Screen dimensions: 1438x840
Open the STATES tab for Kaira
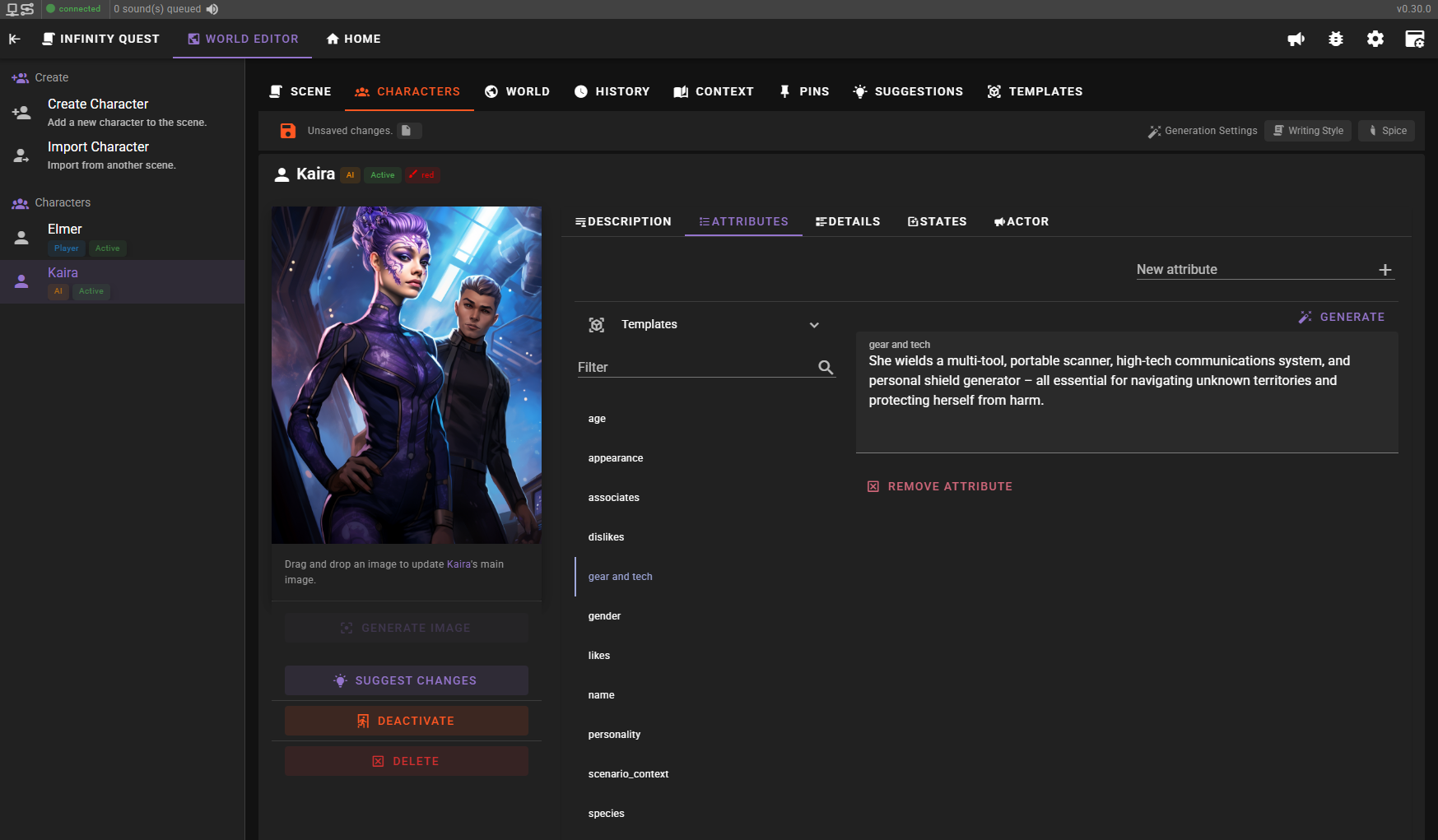[938, 221]
